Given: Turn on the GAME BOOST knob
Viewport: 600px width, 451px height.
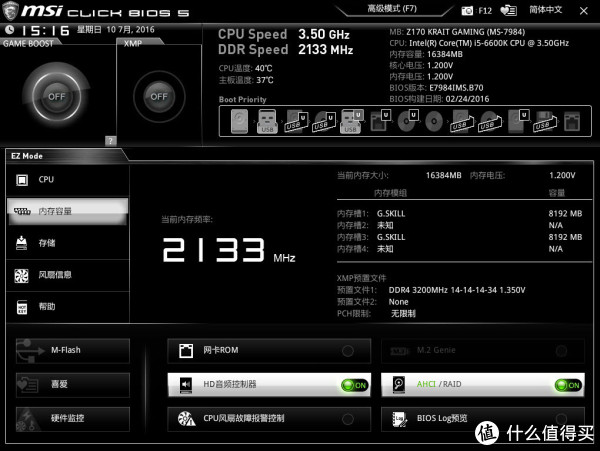Looking at the screenshot, I should pyautogui.click(x=56, y=96).
